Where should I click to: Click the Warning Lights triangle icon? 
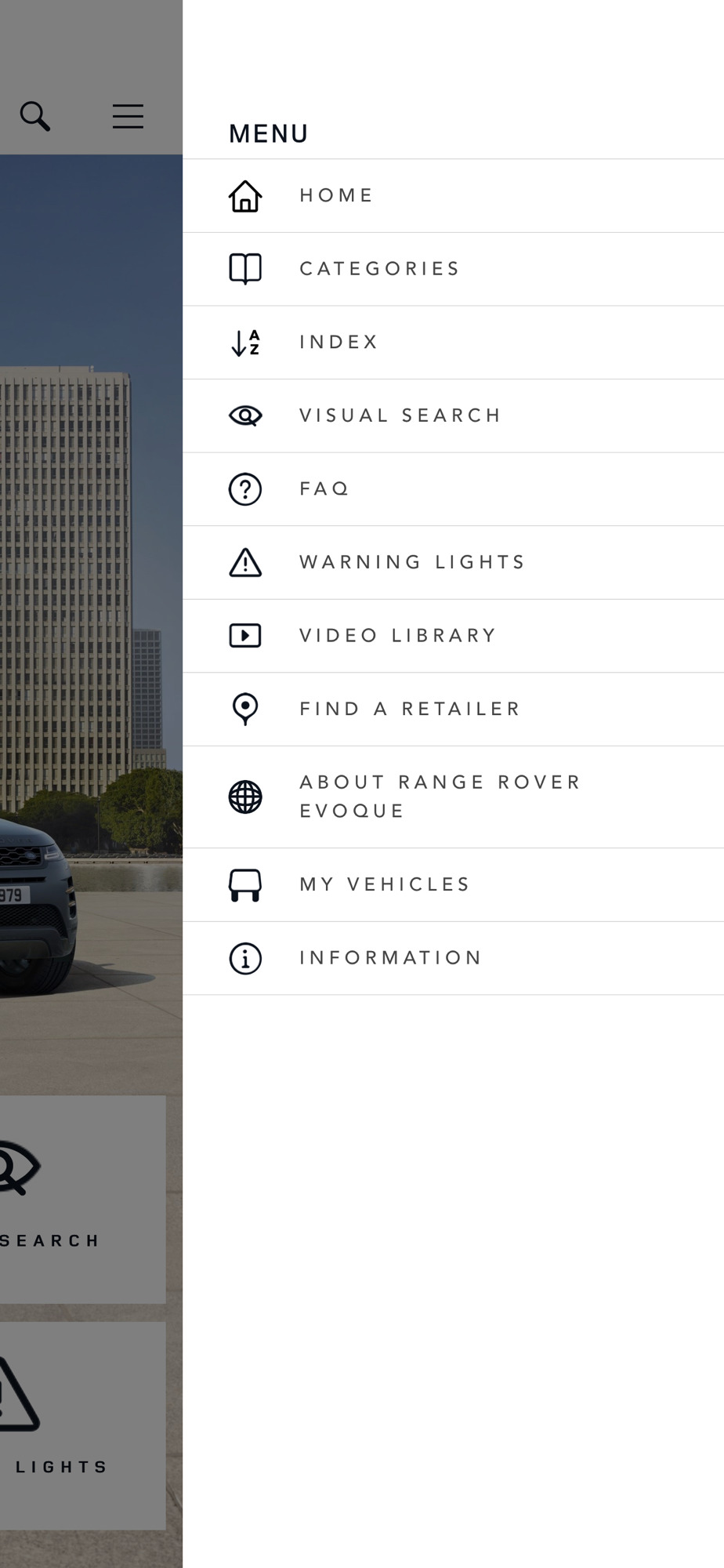coord(245,563)
